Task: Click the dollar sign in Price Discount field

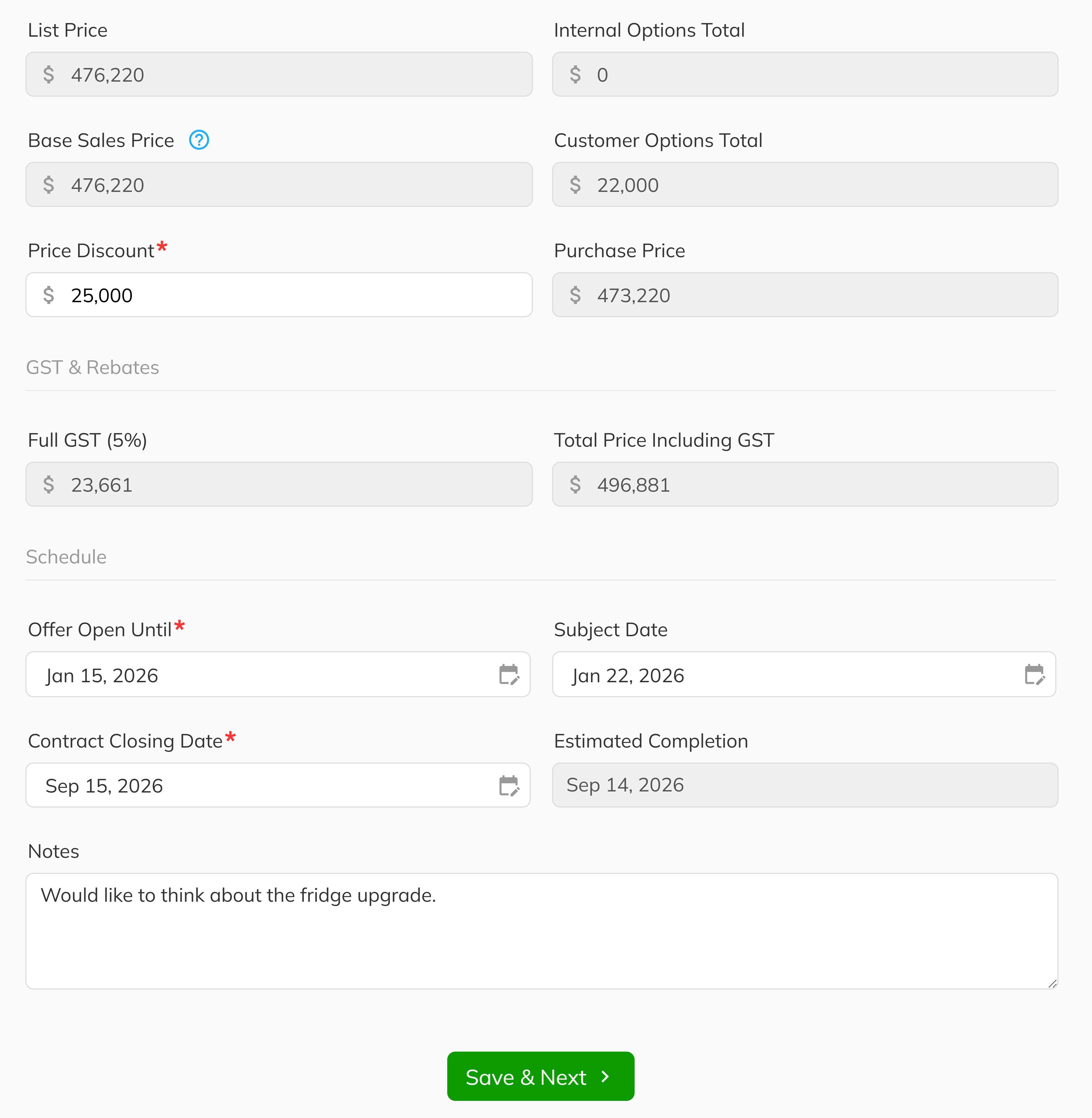Action: (x=49, y=295)
